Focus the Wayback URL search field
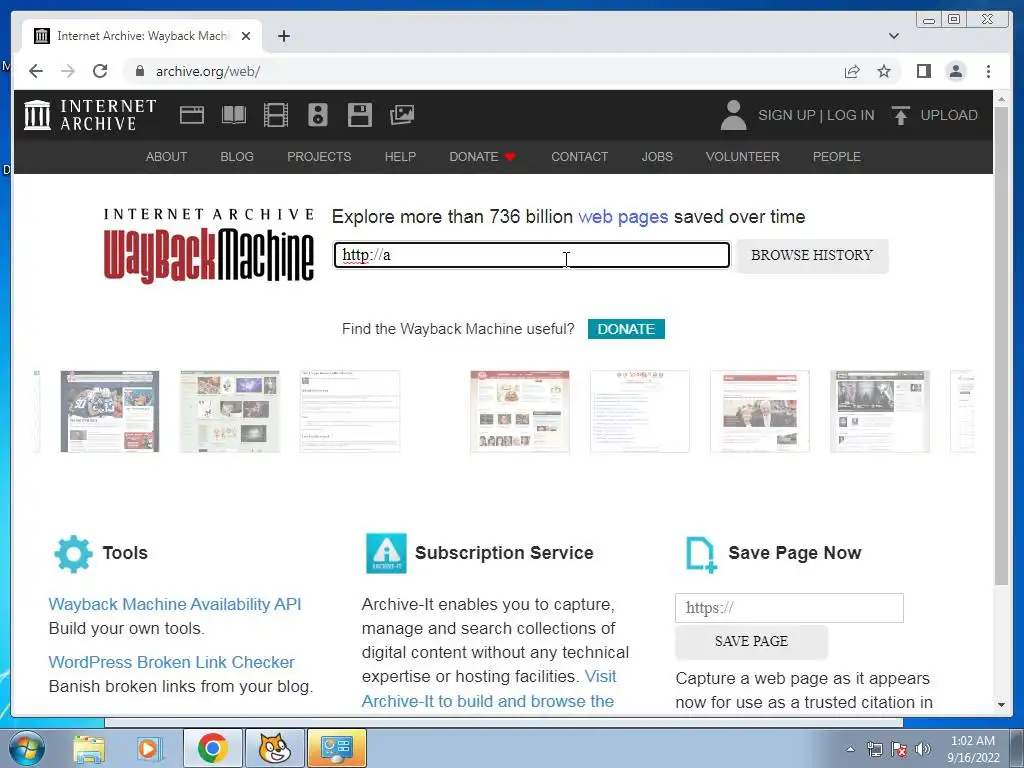Screen dimensions: 1024x768 532,255
